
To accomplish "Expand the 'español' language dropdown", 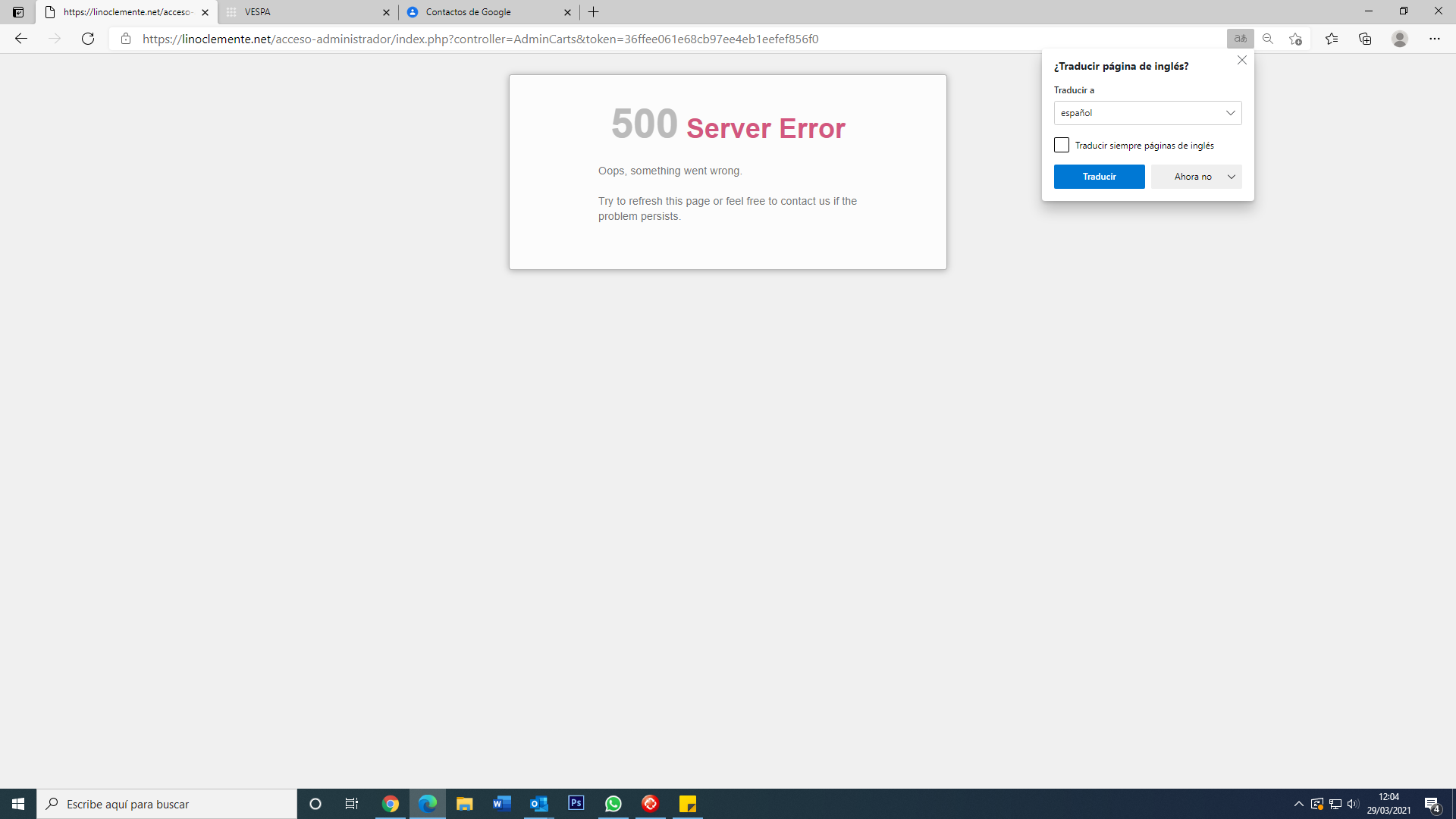I will (1147, 113).
